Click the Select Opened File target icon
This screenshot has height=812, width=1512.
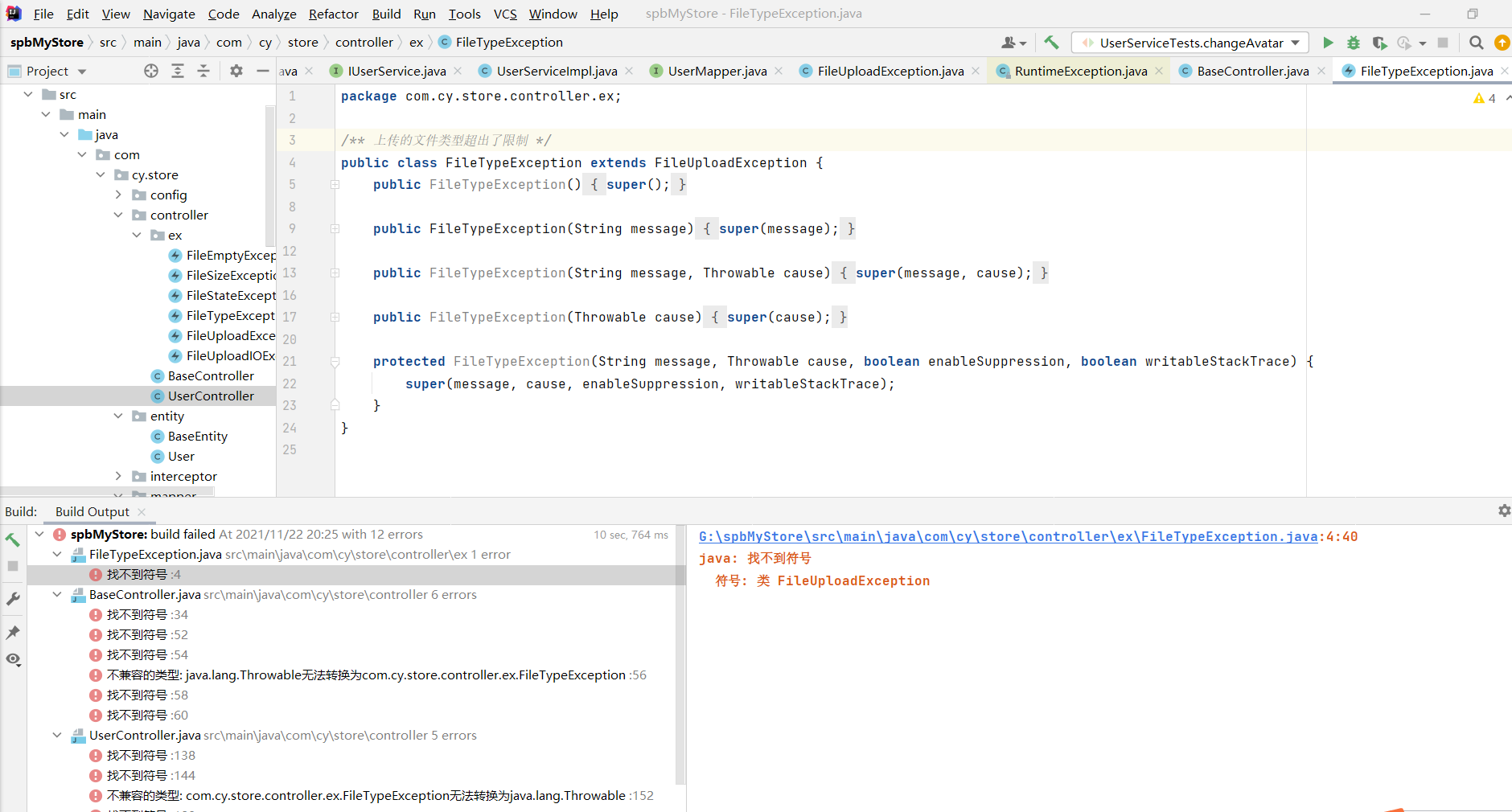coord(151,71)
